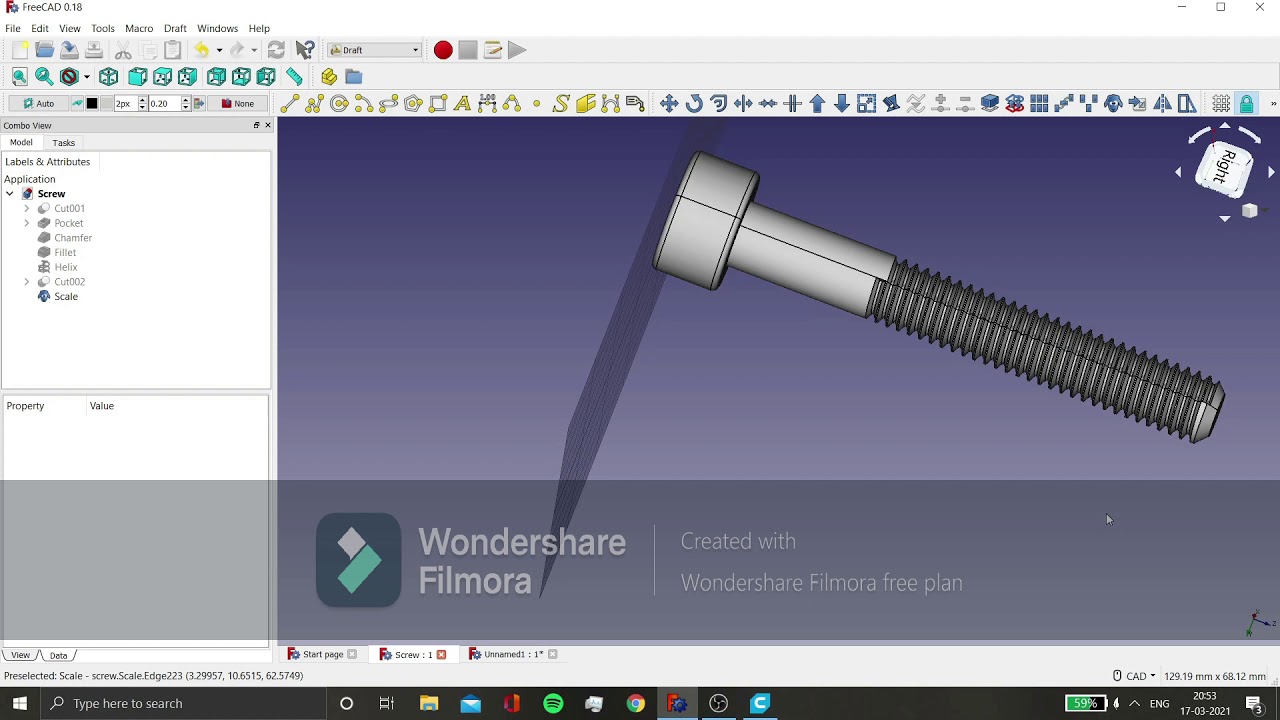
Task: Select the Draft Ellipse tool
Action: pyautogui.click(x=388, y=104)
